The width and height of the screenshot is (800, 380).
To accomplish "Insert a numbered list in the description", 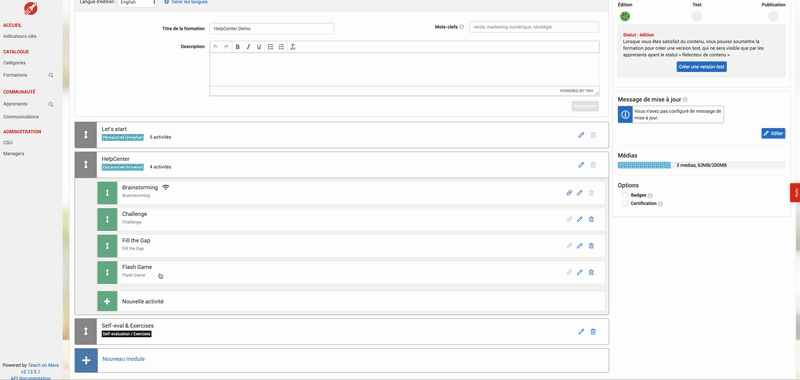I will tap(282, 47).
